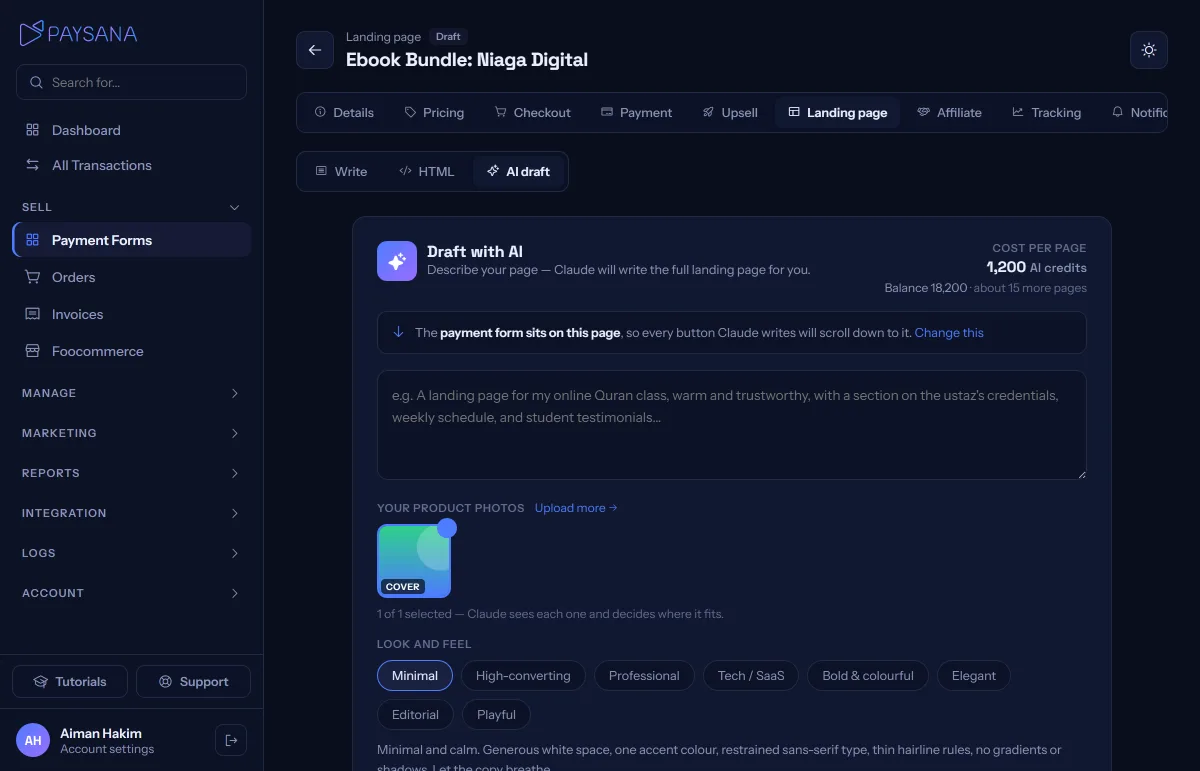Switch to the Checkout tab
Image resolution: width=1200 pixels, height=771 pixels.
coord(532,112)
